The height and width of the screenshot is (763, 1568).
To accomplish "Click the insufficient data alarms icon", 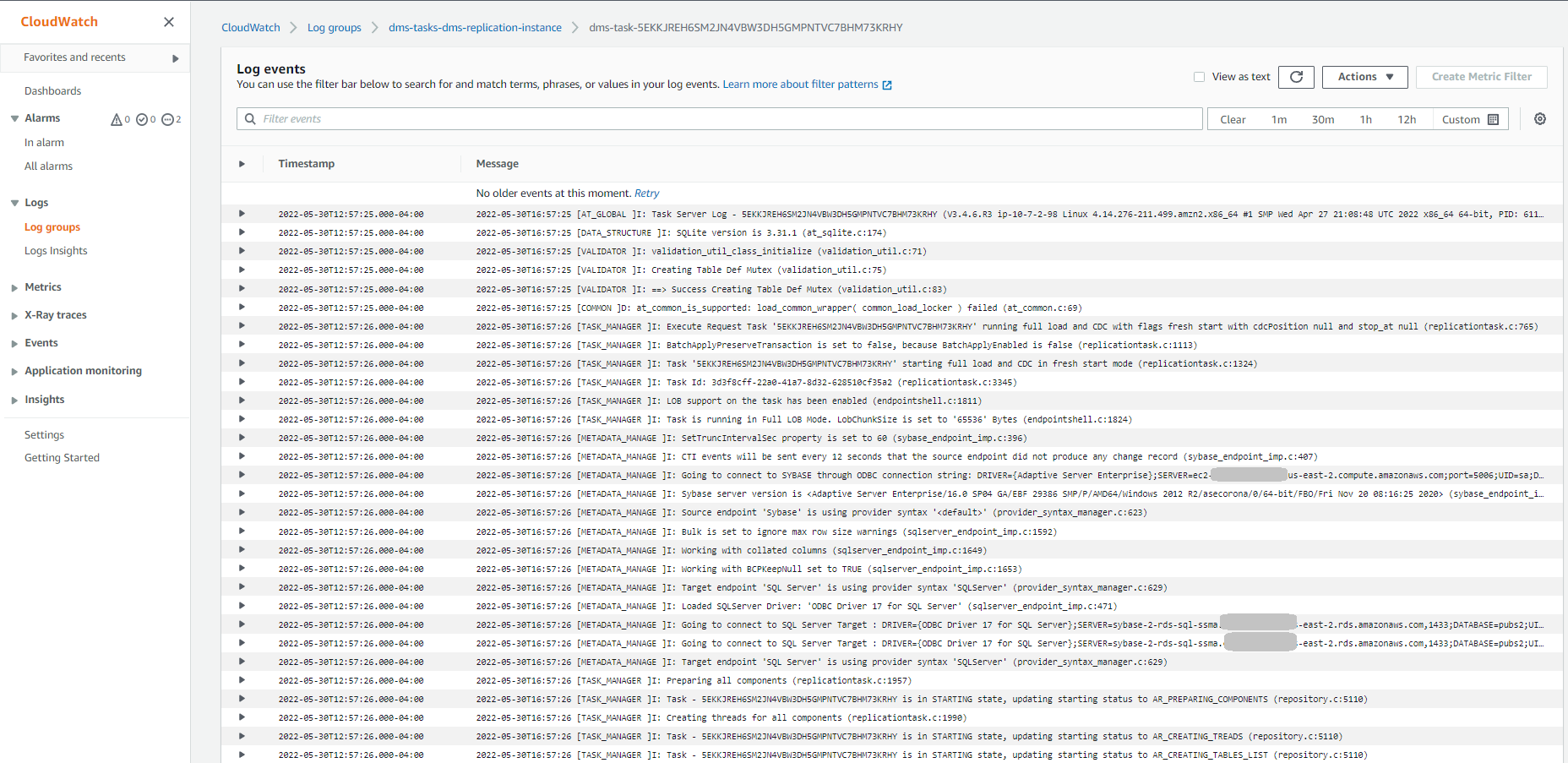I will point(167,120).
